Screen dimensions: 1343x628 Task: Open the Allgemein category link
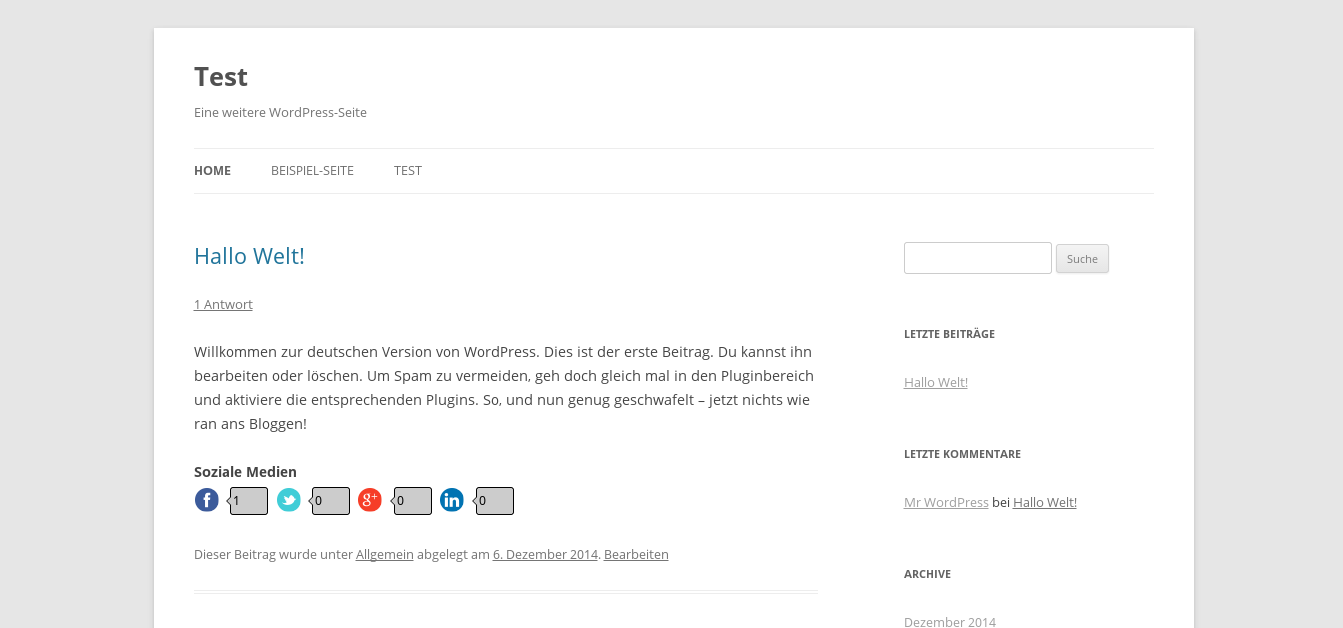point(385,554)
